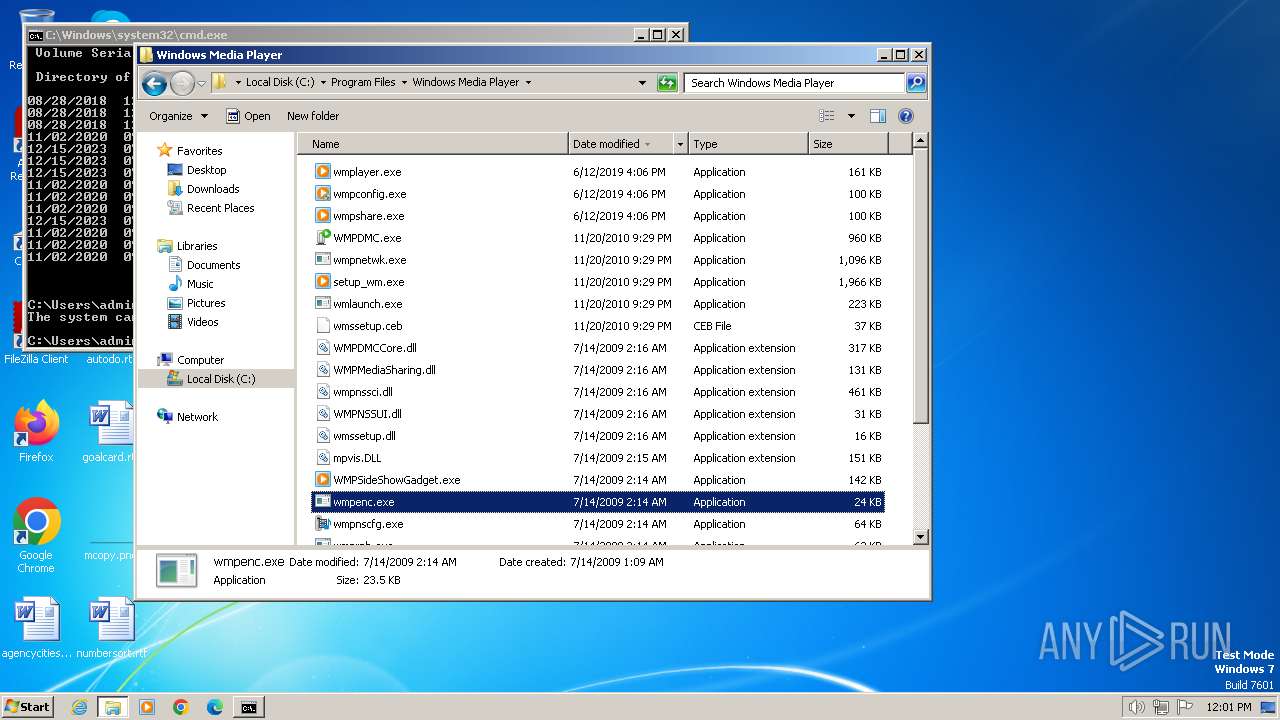Open Desktop under Favorites

tap(206, 170)
